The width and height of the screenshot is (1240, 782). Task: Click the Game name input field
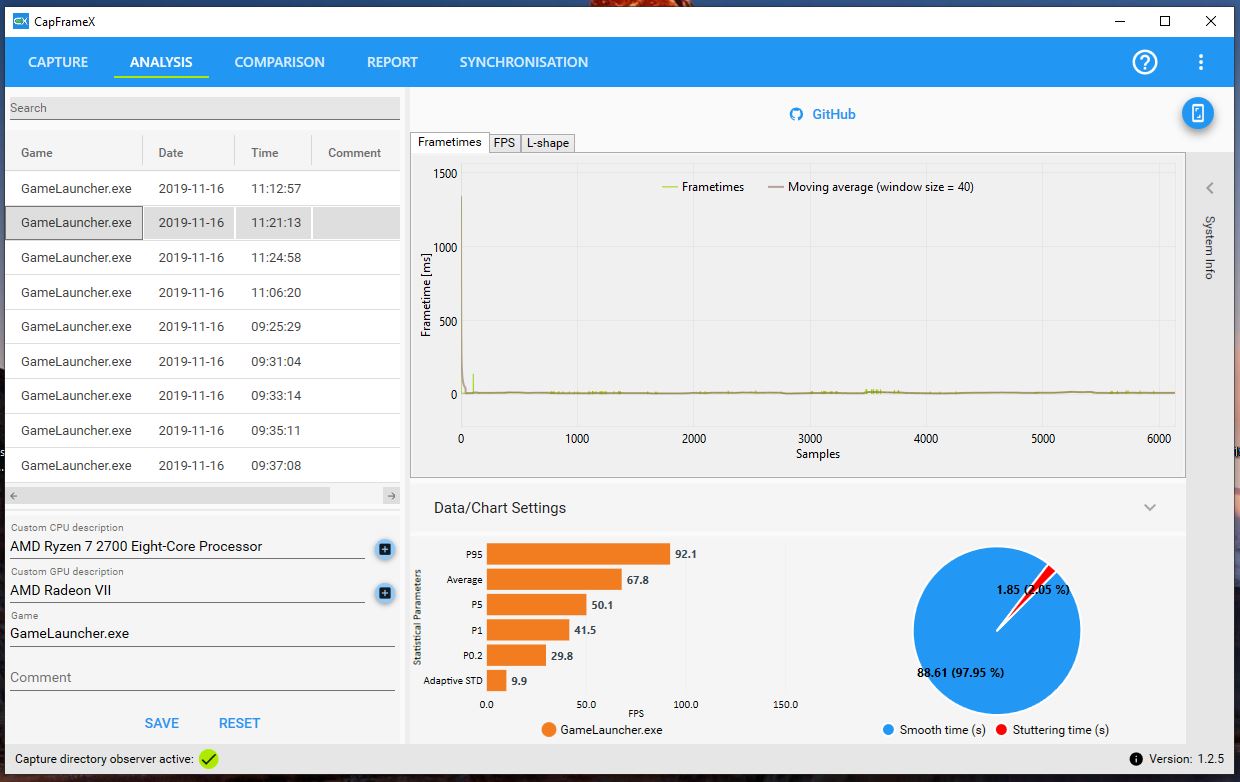coord(202,634)
